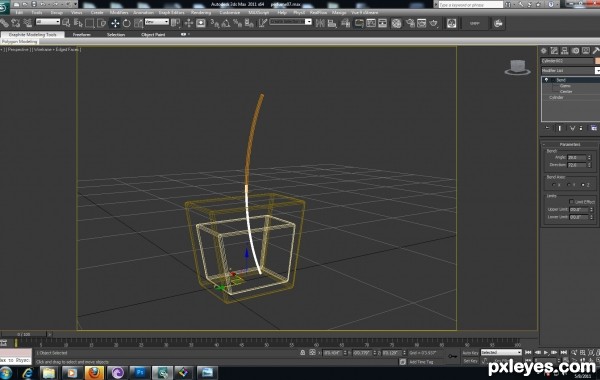The image size is (600, 380).
Task: Click the Play Animation button
Action: [546, 352]
